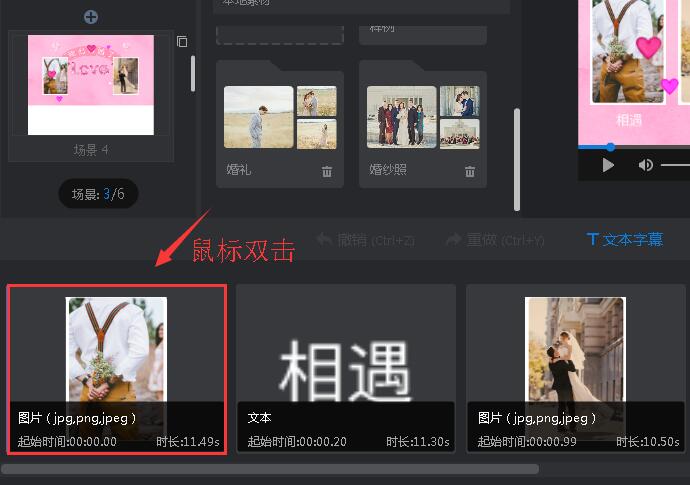The height and width of the screenshot is (485, 690).
Task: Click 撤销 (Ctrl+Z) undo button
Action: [x=366, y=240]
